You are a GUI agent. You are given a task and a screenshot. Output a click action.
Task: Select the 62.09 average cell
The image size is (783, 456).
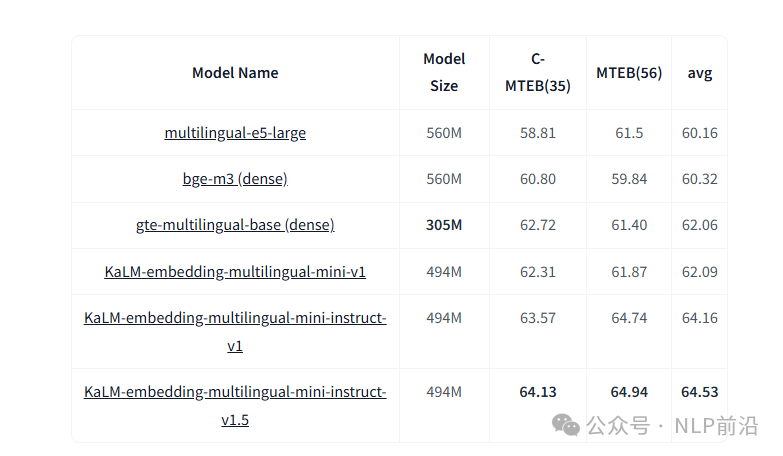point(700,272)
